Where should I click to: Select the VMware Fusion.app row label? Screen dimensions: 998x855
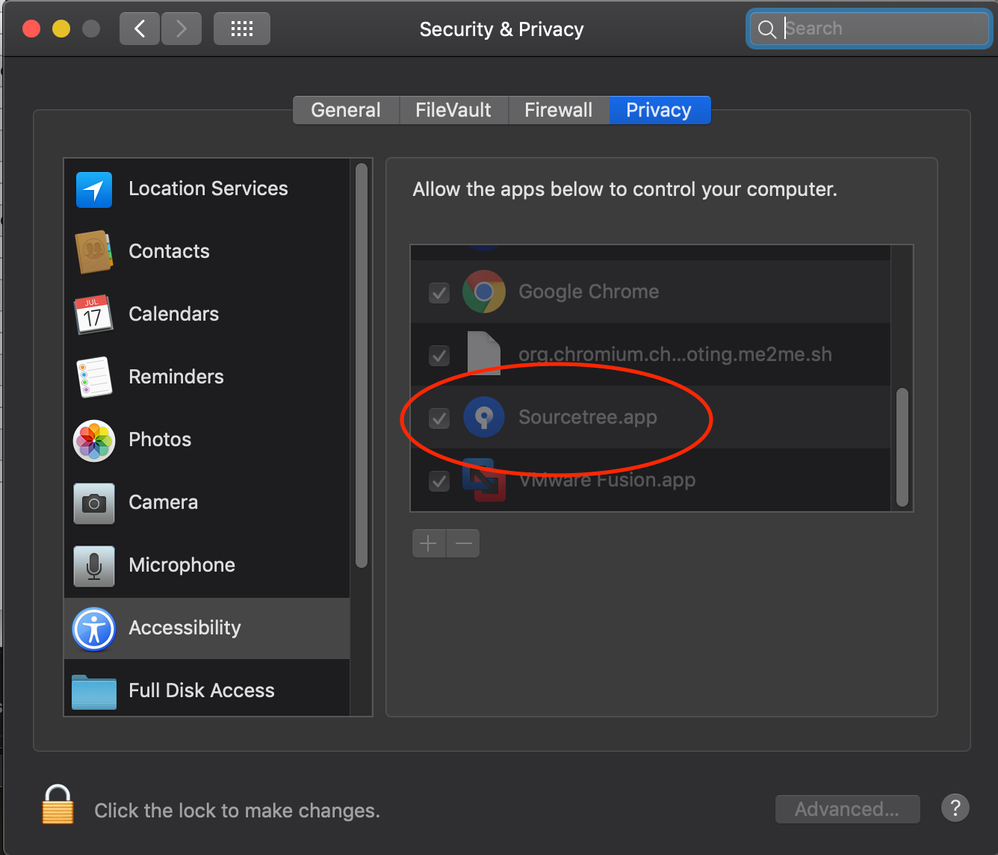coord(607,480)
